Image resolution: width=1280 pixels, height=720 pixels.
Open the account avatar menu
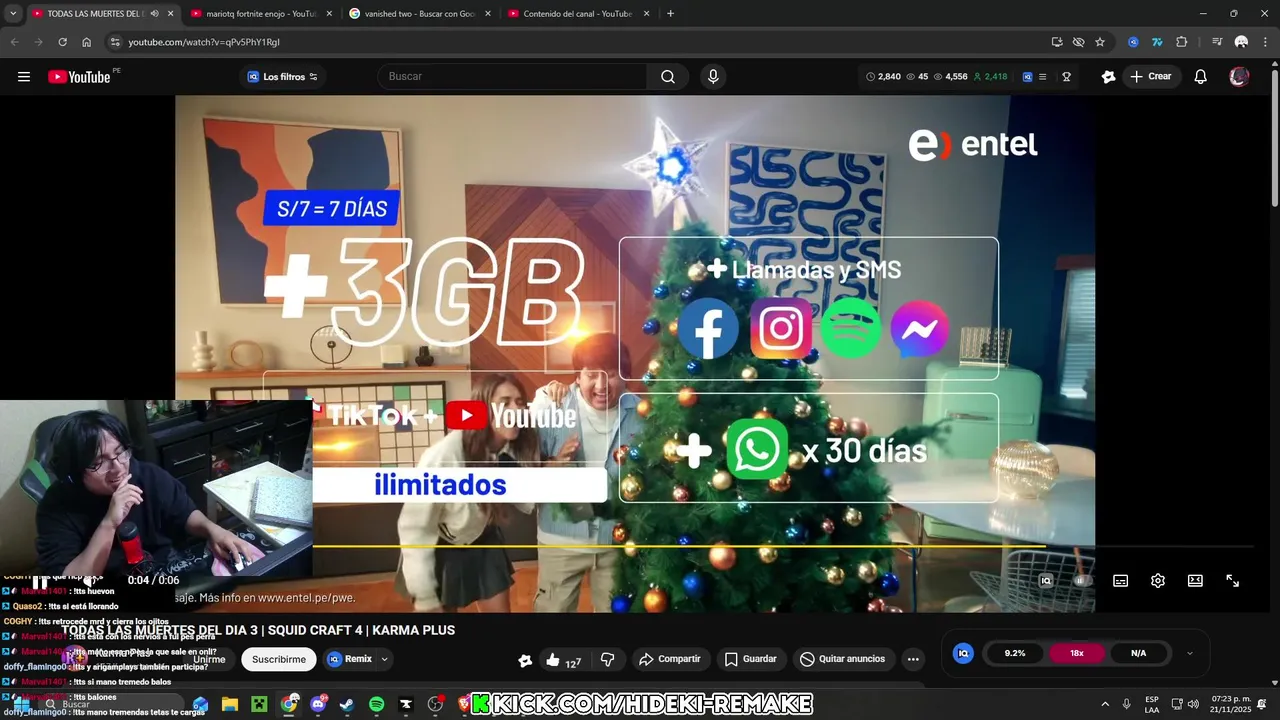1239,77
